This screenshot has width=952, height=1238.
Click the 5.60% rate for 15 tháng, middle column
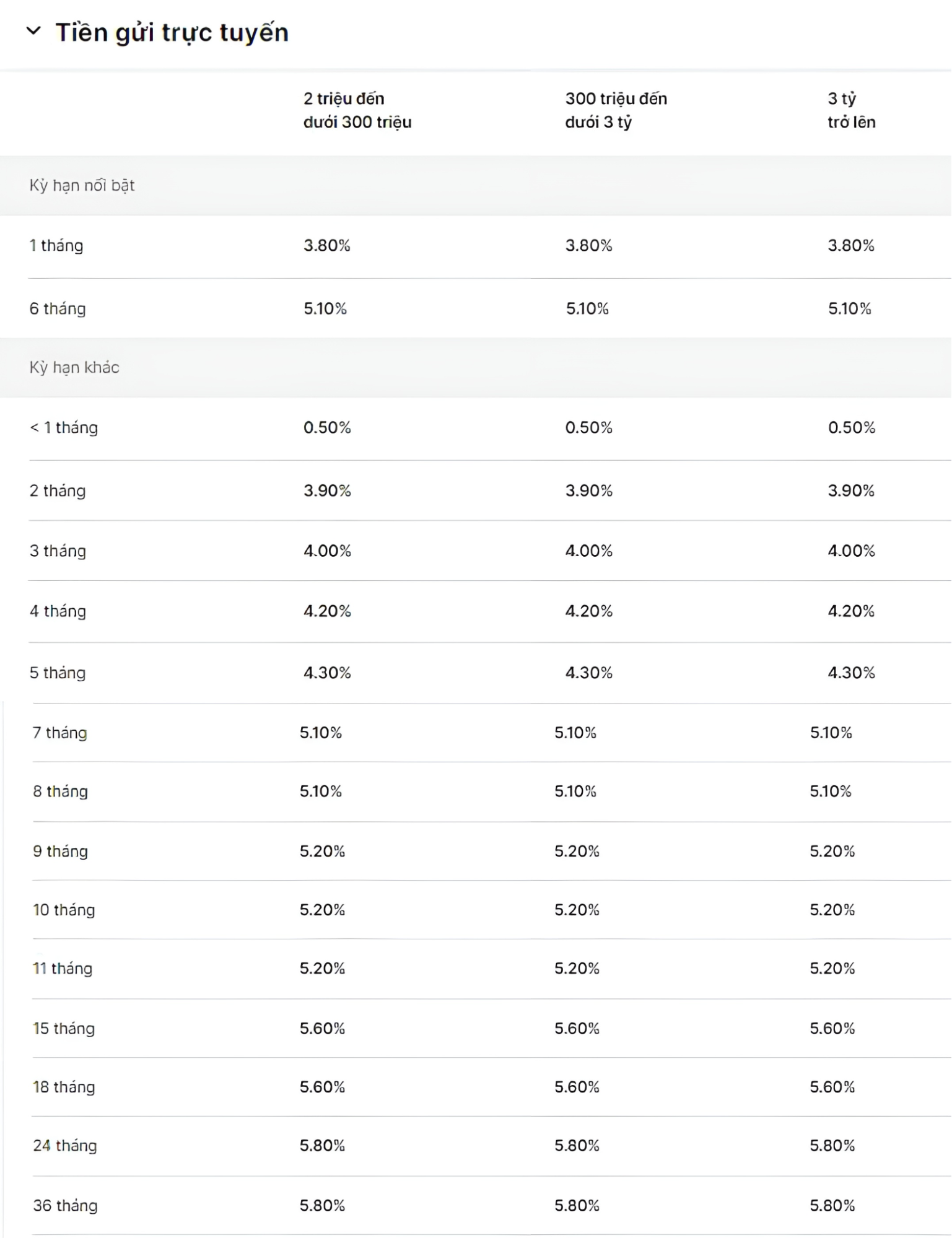click(x=577, y=1028)
